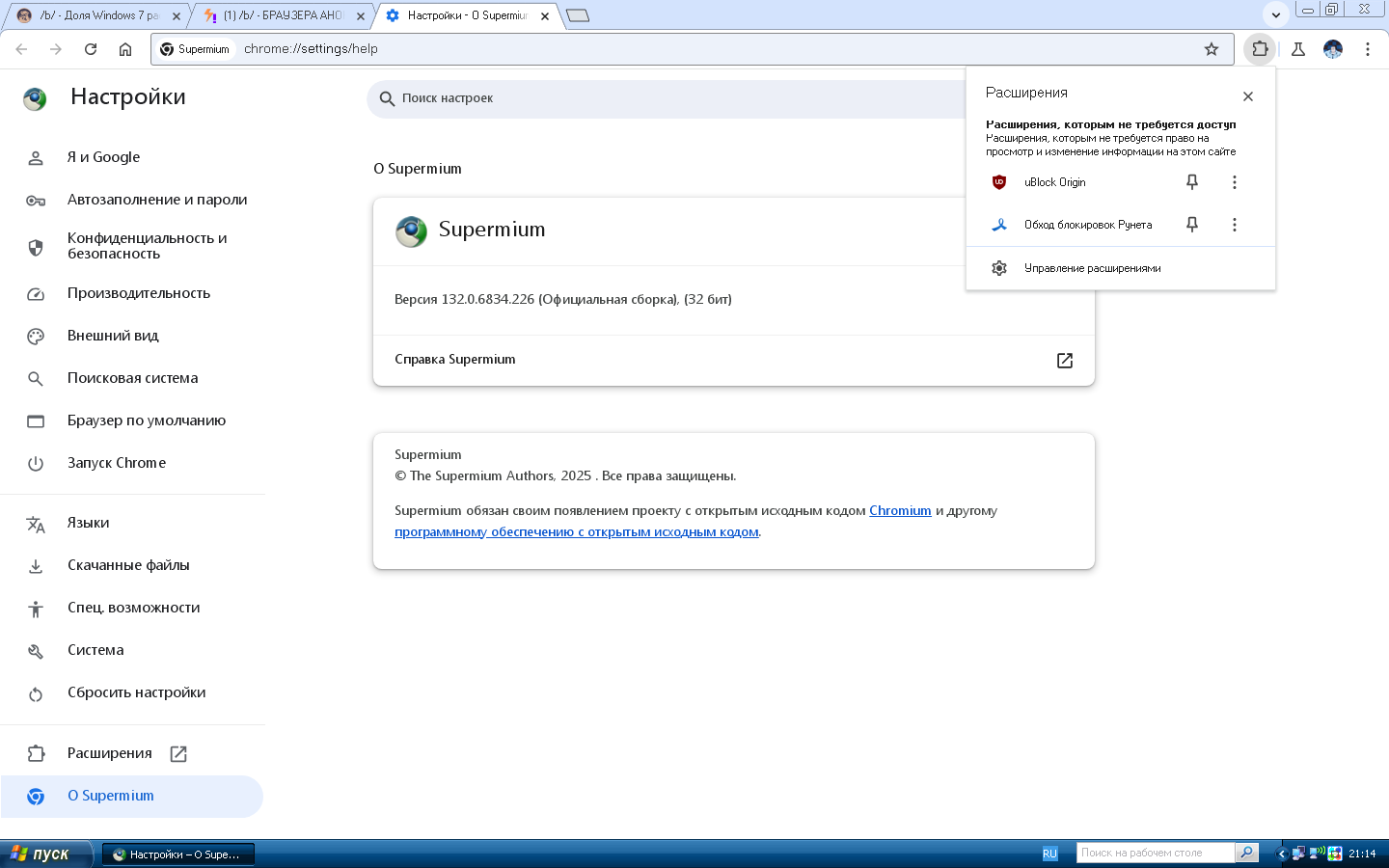The height and width of the screenshot is (868, 1389).
Task: Close the Доля Windows 7 tab
Action: 177,16
